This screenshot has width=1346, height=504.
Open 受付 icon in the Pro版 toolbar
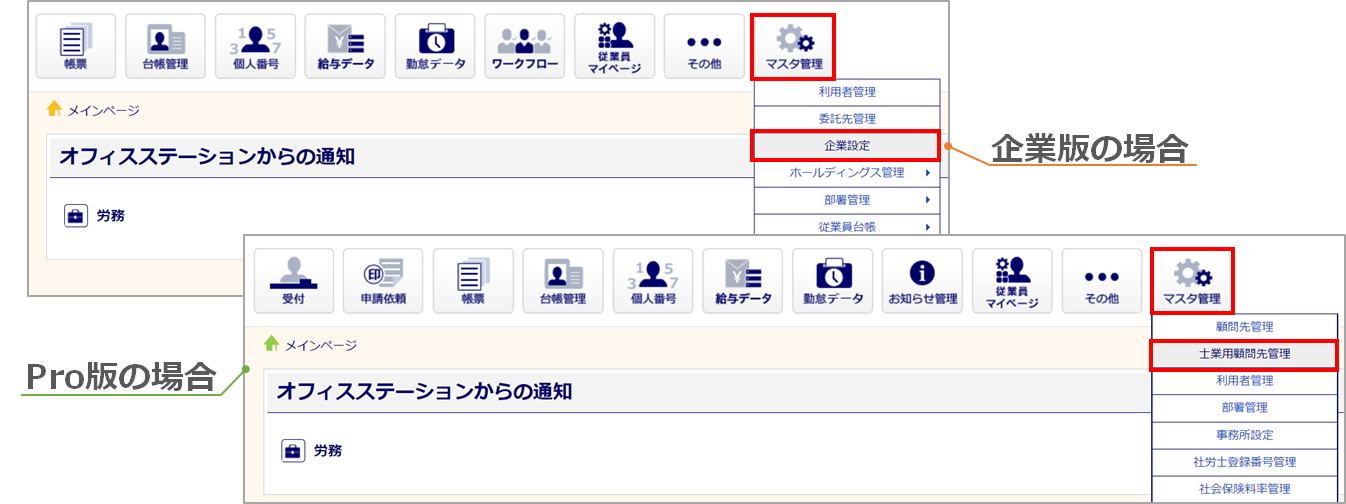pos(293,281)
